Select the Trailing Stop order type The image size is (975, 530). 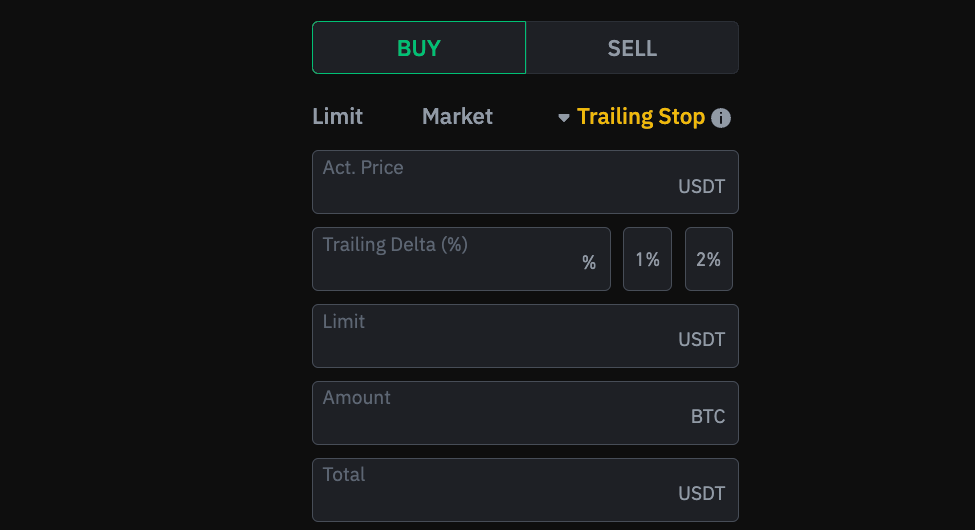click(x=640, y=117)
